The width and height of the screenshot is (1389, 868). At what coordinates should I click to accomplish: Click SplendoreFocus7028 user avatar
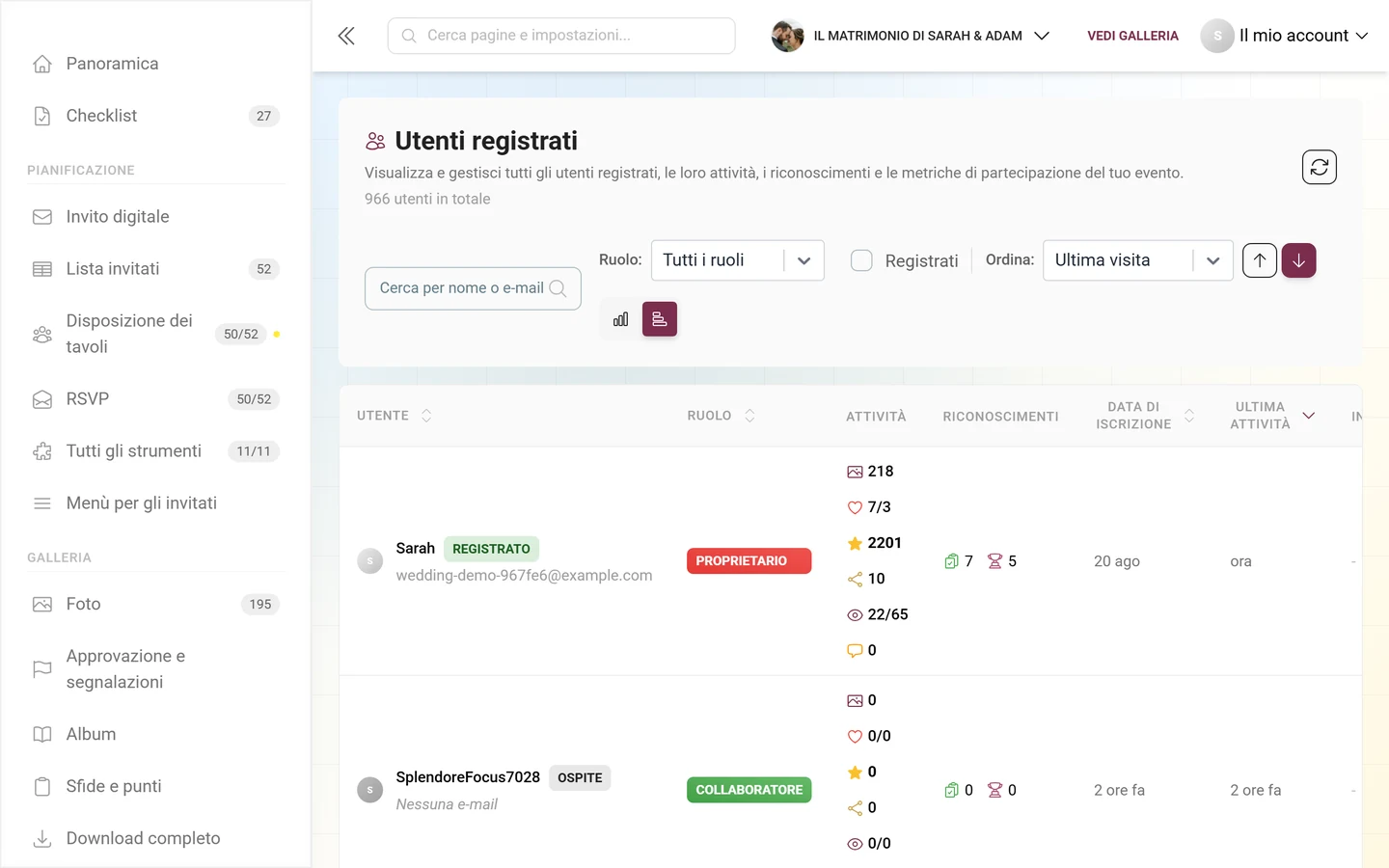point(370,790)
